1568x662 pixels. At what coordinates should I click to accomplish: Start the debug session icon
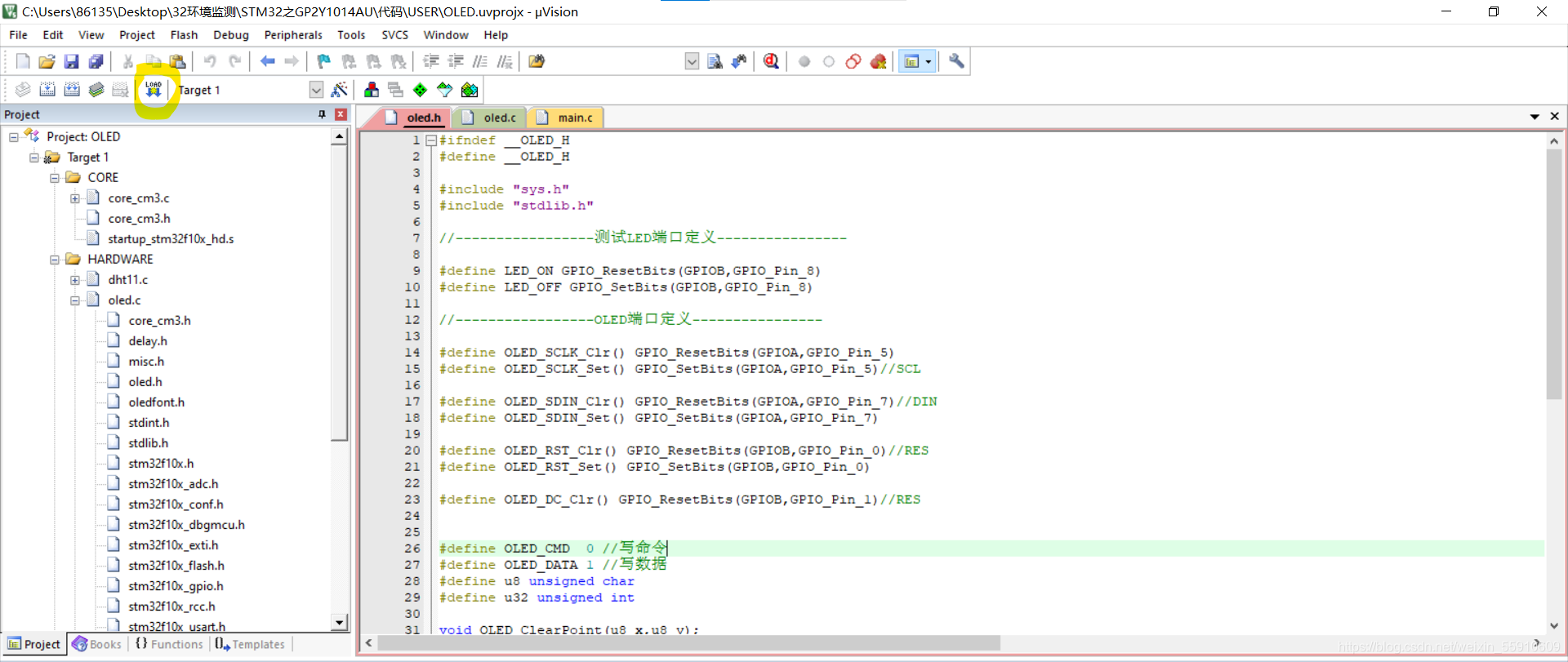[x=771, y=61]
